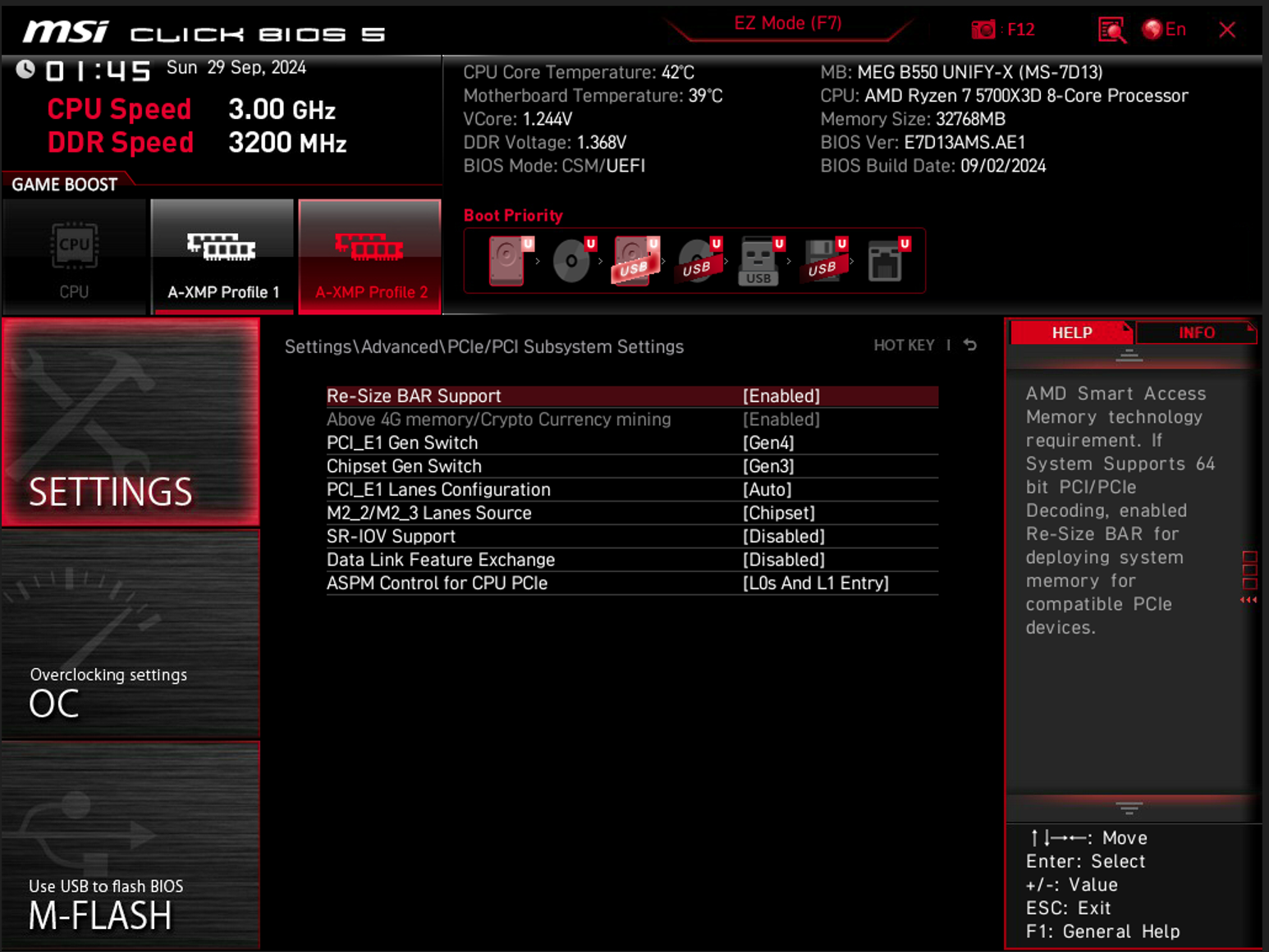
Task: Select the optical disc boot device icon
Action: tap(573, 261)
